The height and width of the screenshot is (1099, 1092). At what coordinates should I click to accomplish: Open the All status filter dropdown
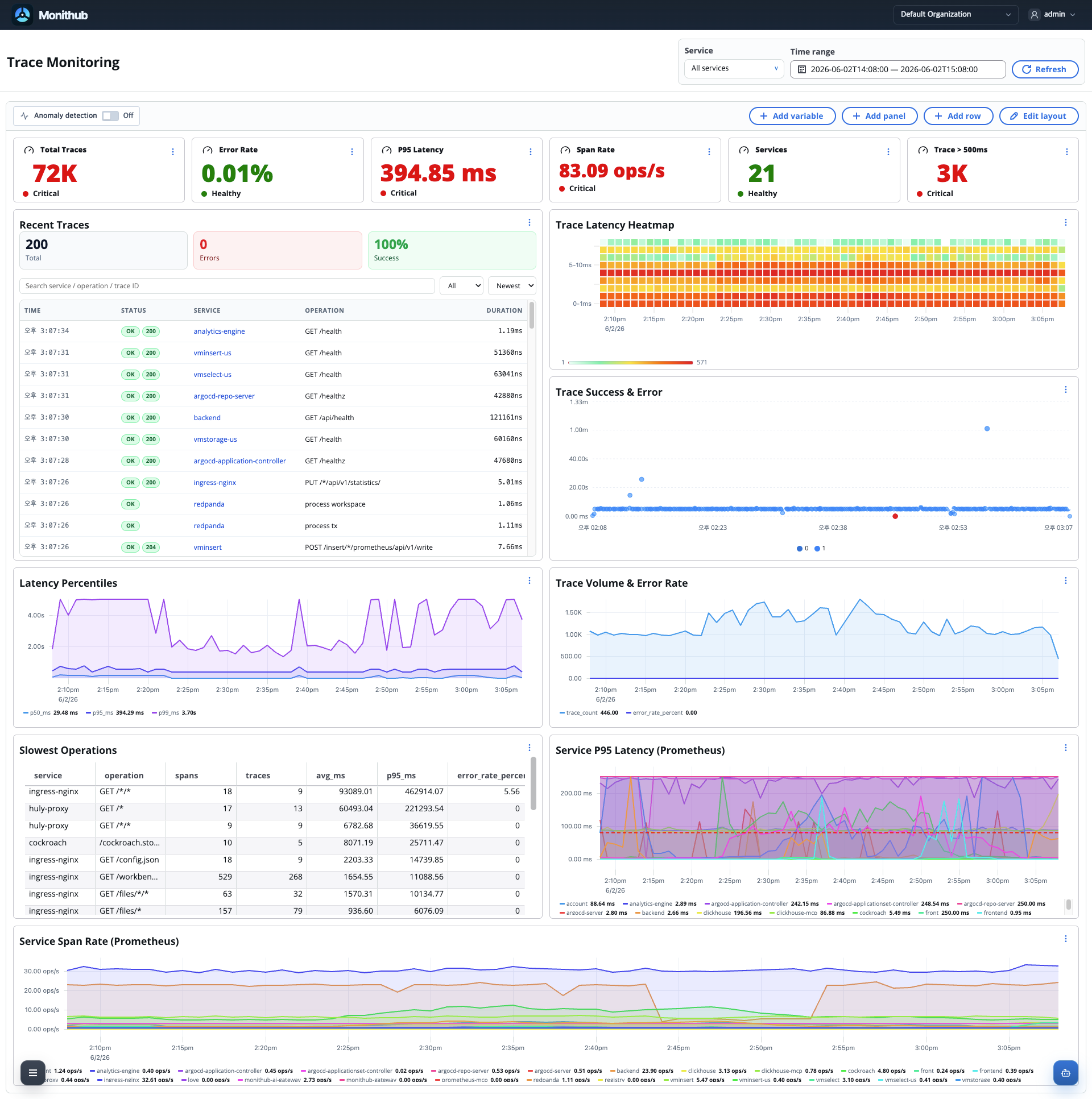pos(461,286)
